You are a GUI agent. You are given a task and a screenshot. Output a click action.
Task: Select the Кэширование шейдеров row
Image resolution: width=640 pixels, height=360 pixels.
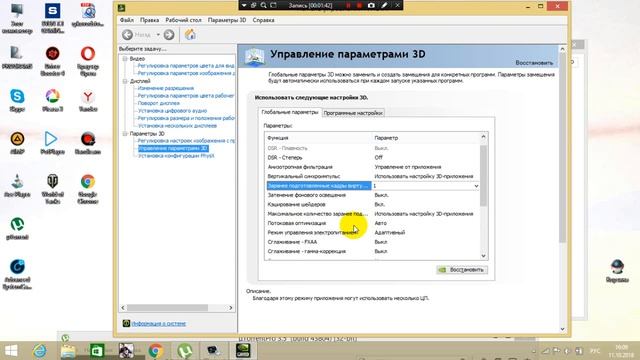(372, 204)
